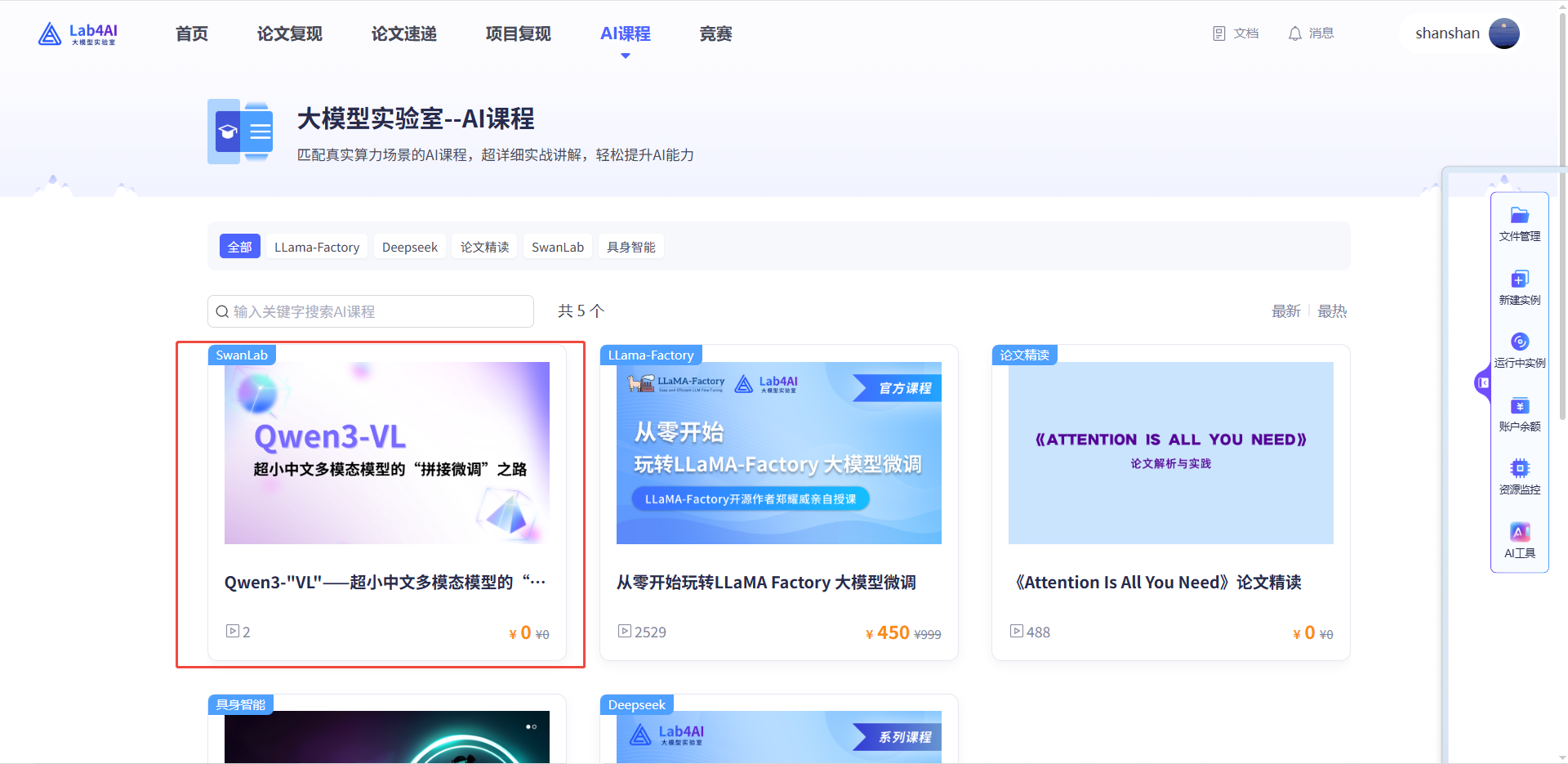This screenshot has width=1568, height=764.
Task: Open the LLaMA-Factory 大模型微调 course thumbnail
Action: point(779,453)
